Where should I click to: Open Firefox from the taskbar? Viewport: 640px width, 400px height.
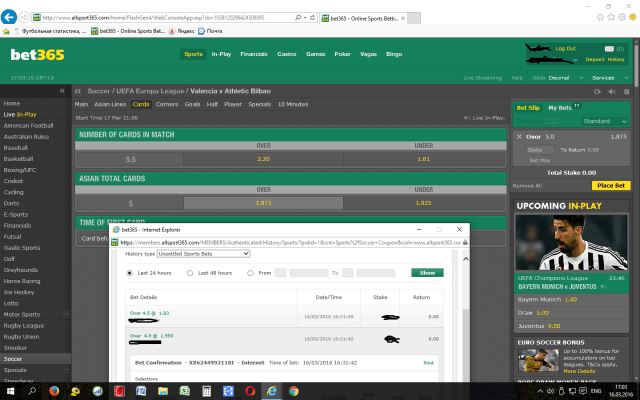pos(54,391)
